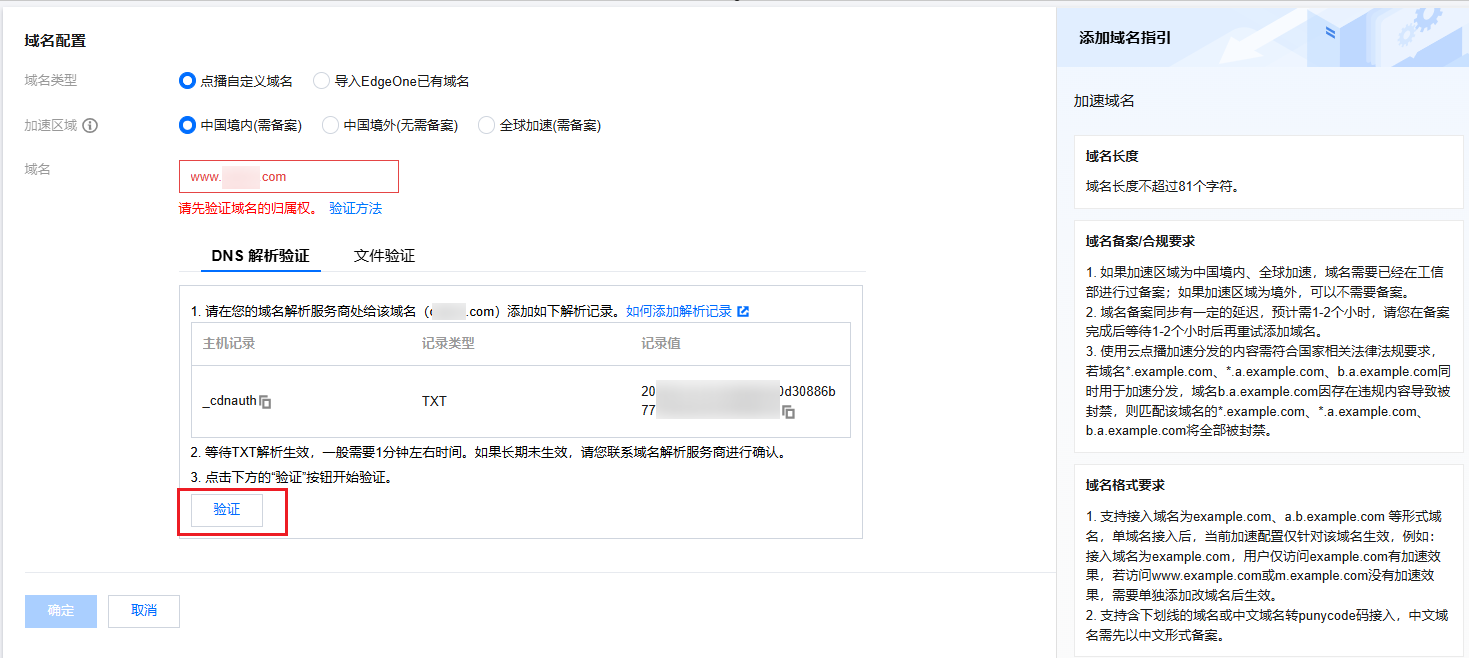This screenshot has height=658, width=1469.
Task: Click the 添加域名指引 panel title
Action: coord(1125,38)
